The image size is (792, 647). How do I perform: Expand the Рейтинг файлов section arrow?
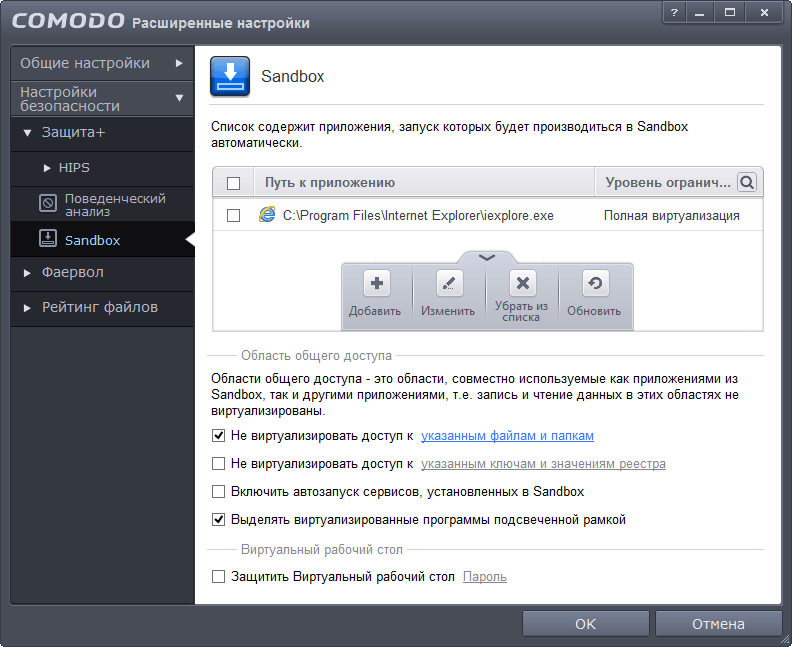(27, 308)
